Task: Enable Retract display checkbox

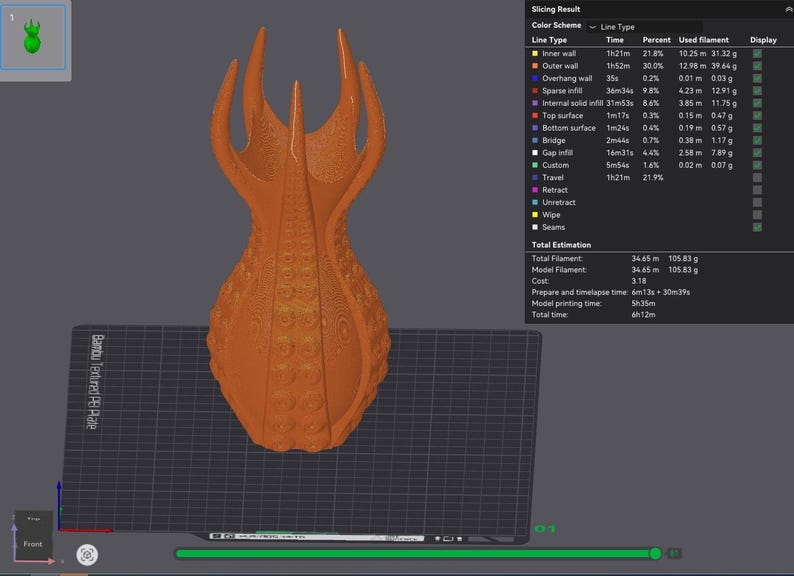Action: tap(757, 190)
